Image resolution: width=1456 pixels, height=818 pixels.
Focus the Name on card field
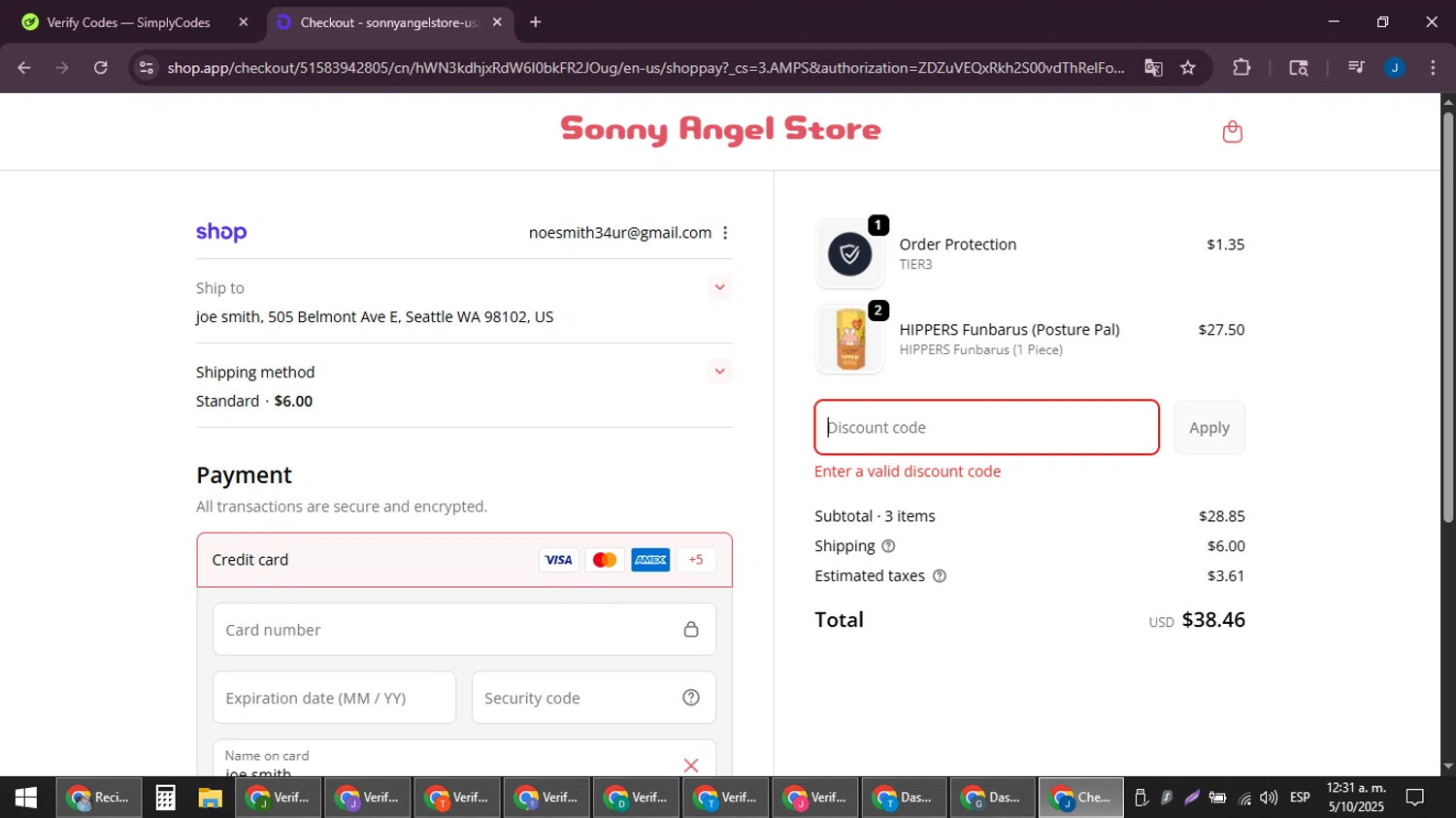464,759
